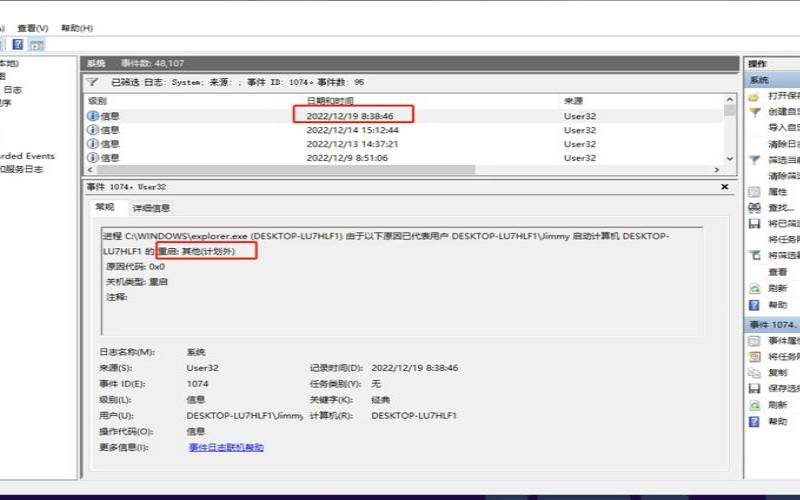Switch to the 详细信息 tab
This screenshot has width=800, height=500.
(x=151, y=208)
